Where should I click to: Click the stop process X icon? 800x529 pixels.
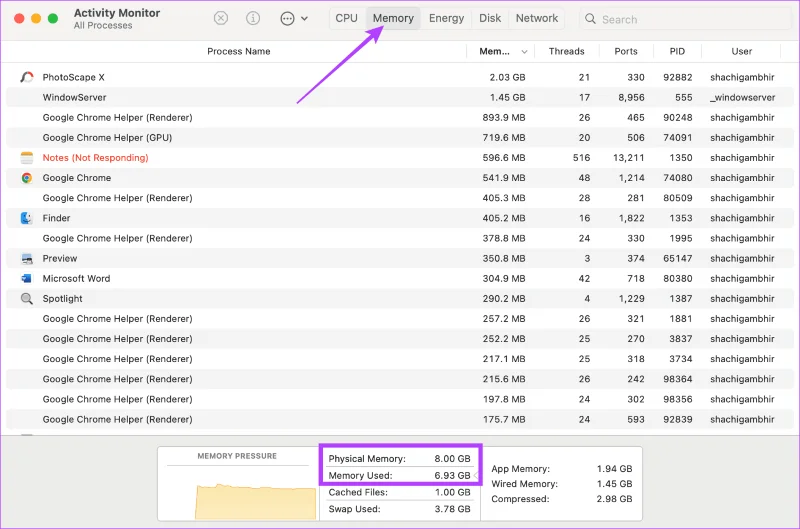220,18
